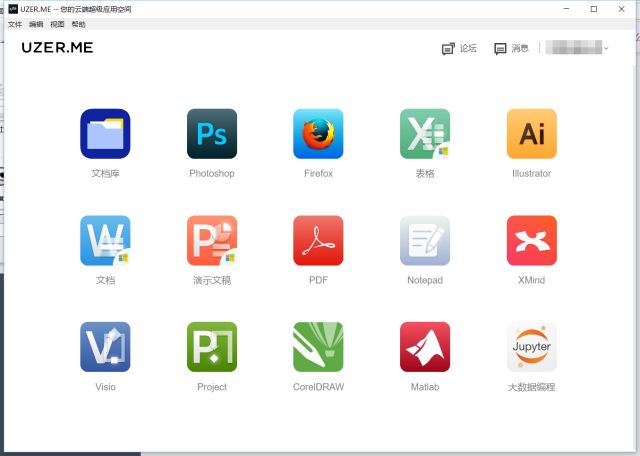Click the 论坛 link text
Screen dimensions: 640x456
click(x=468, y=48)
